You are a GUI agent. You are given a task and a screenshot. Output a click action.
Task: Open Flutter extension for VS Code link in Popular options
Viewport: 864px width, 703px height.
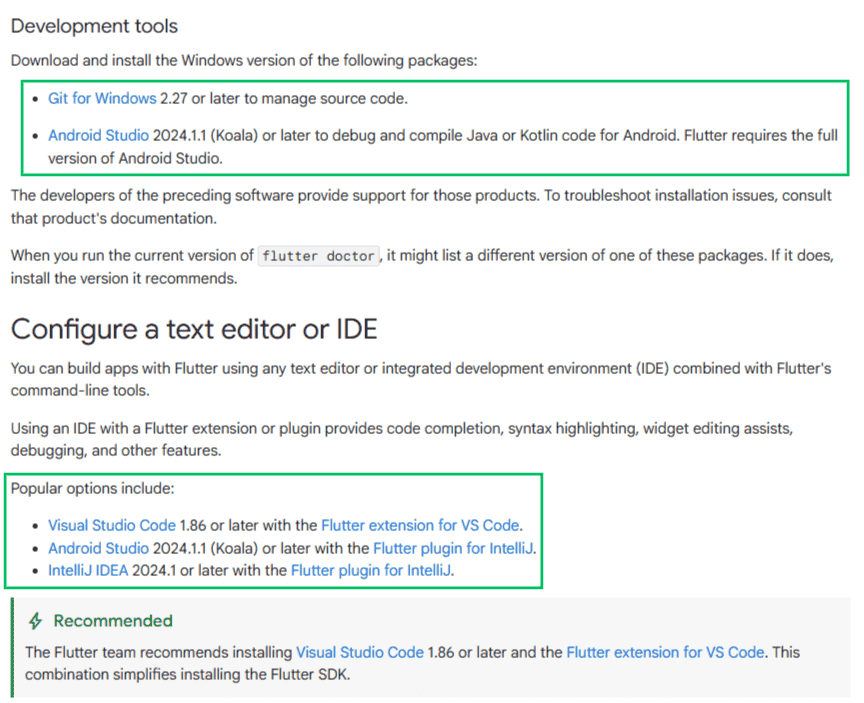(420, 526)
